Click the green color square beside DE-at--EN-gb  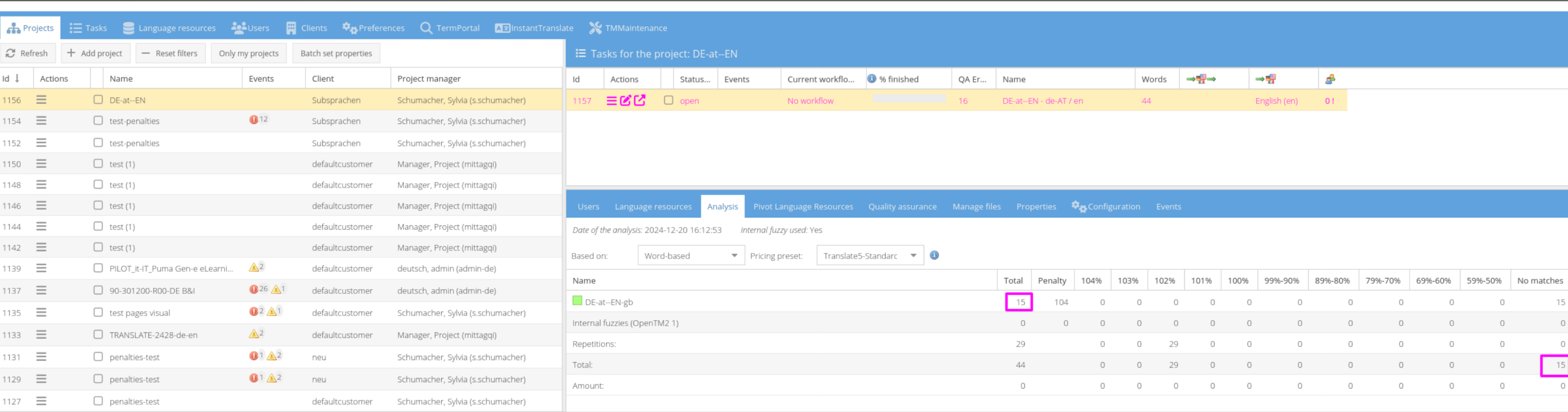pyautogui.click(x=577, y=301)
